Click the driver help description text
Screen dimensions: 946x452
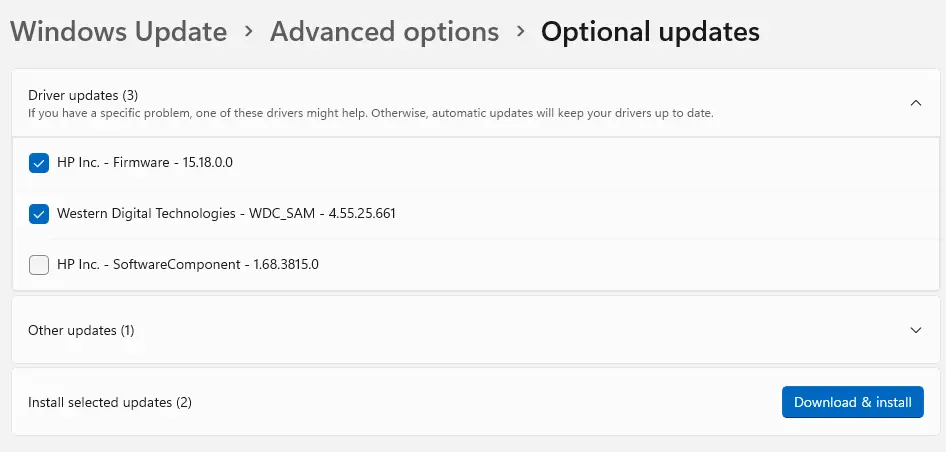(x=370, y=113)
